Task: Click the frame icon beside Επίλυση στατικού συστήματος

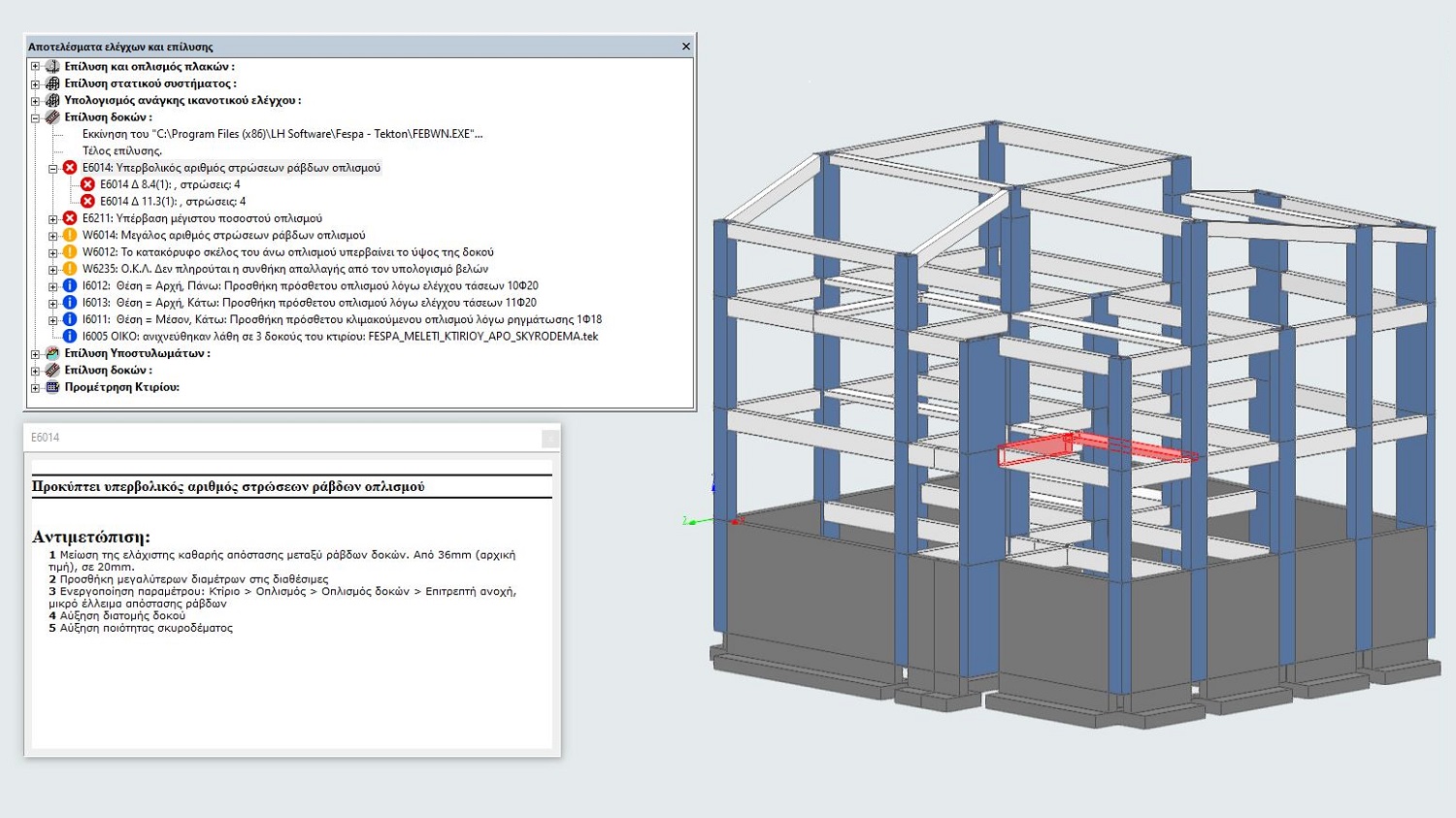Action: (52, 83)
